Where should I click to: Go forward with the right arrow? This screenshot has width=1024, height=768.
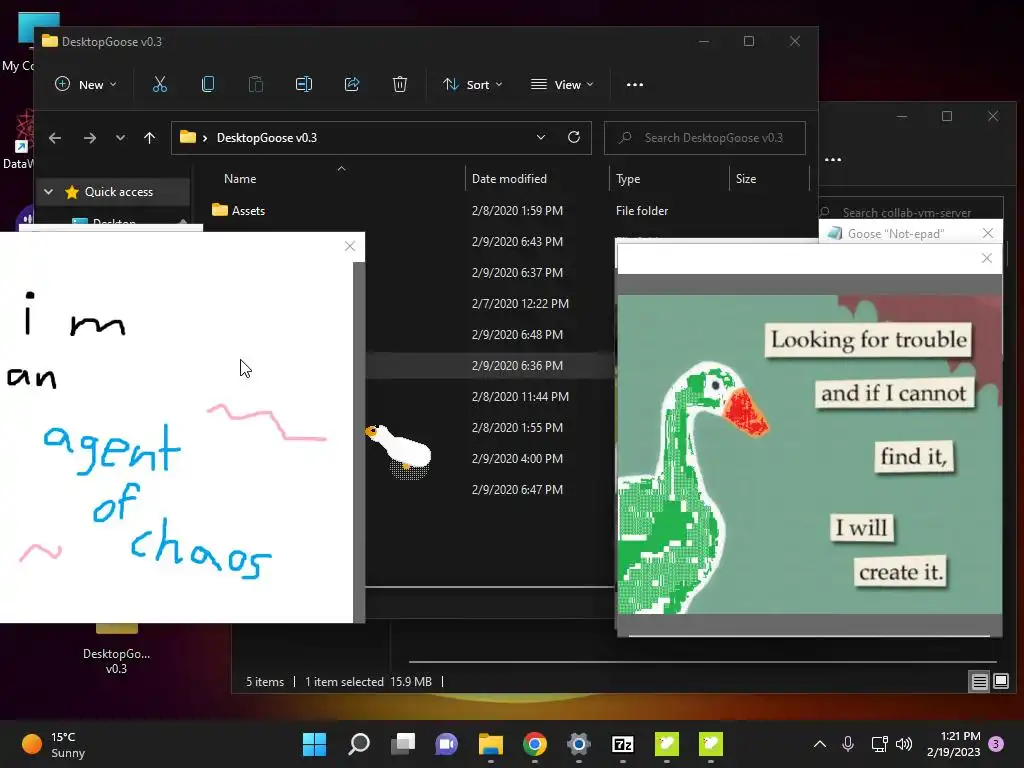point(89,138)
